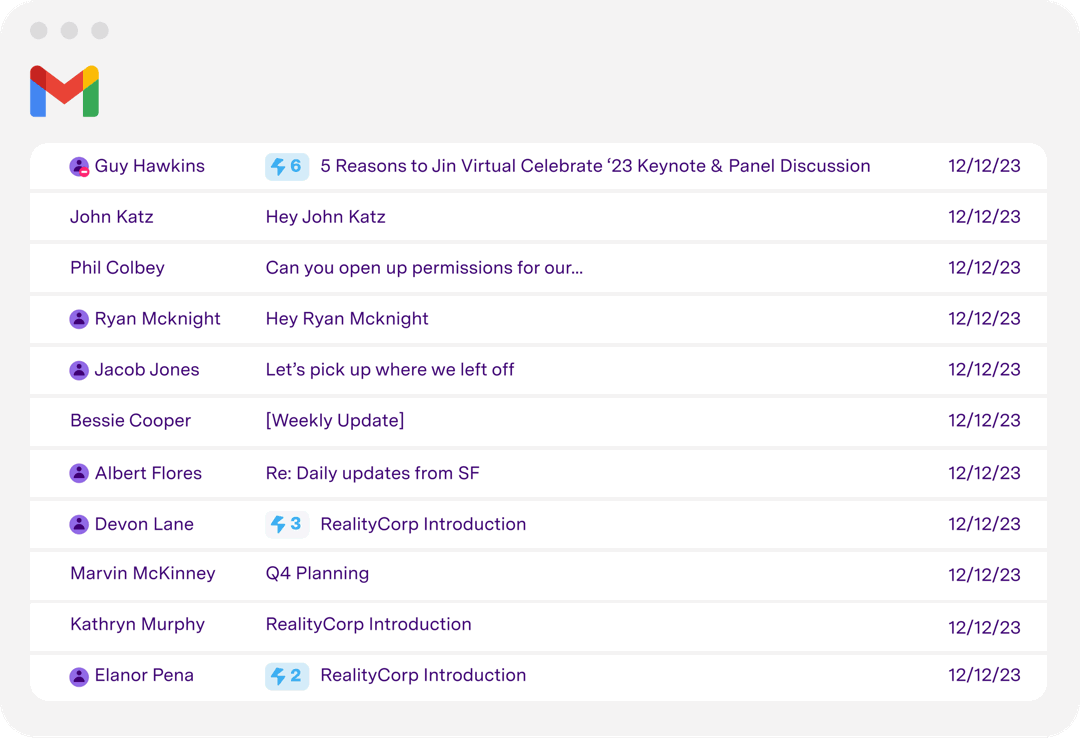
Task: Open 'Re: Daily updates from SF' email
Action: 373,472
